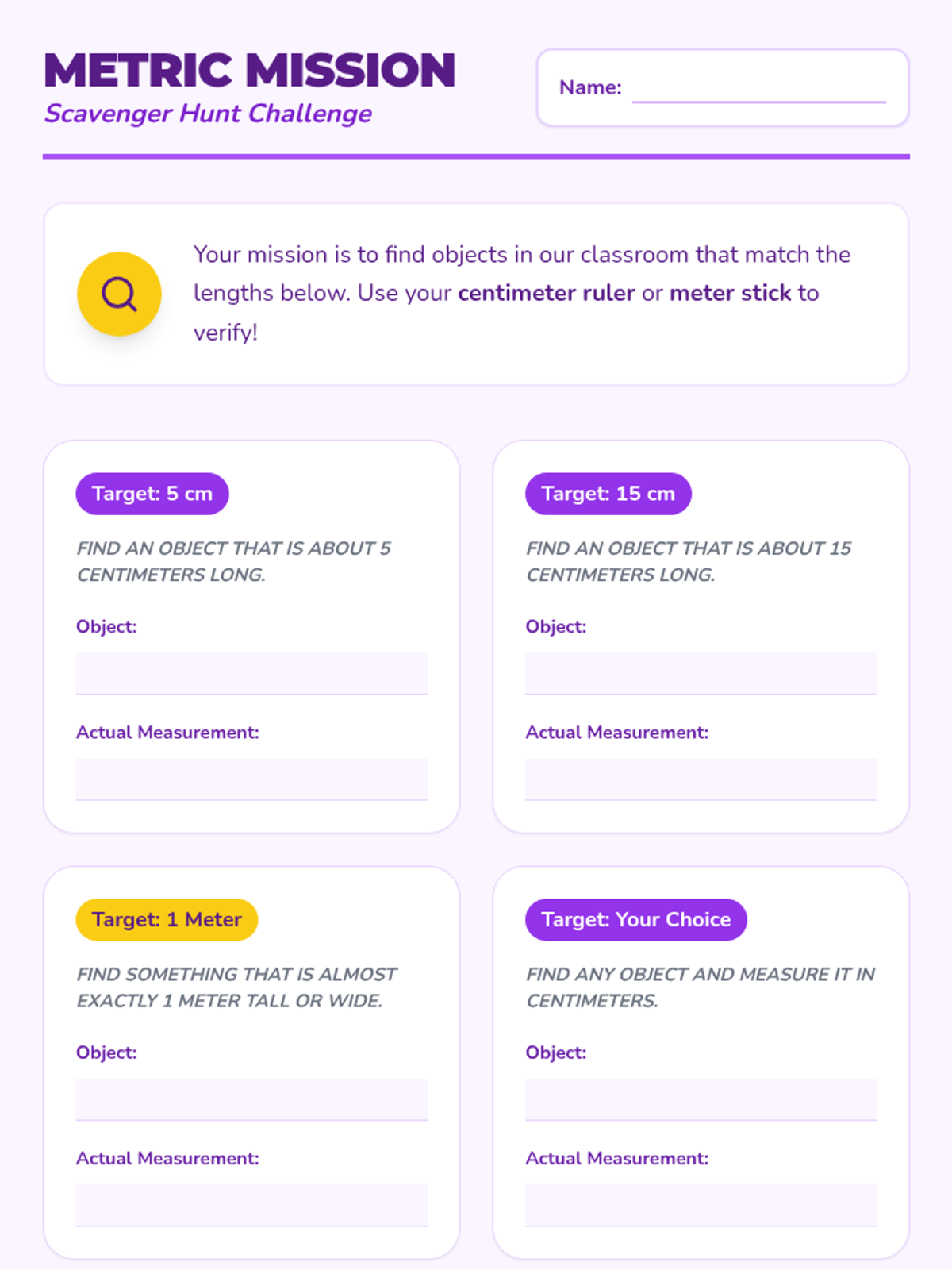Select the Target: Your Choice badge
Image resolution: width=952 pixels, height=1270 pixels.
635,919
